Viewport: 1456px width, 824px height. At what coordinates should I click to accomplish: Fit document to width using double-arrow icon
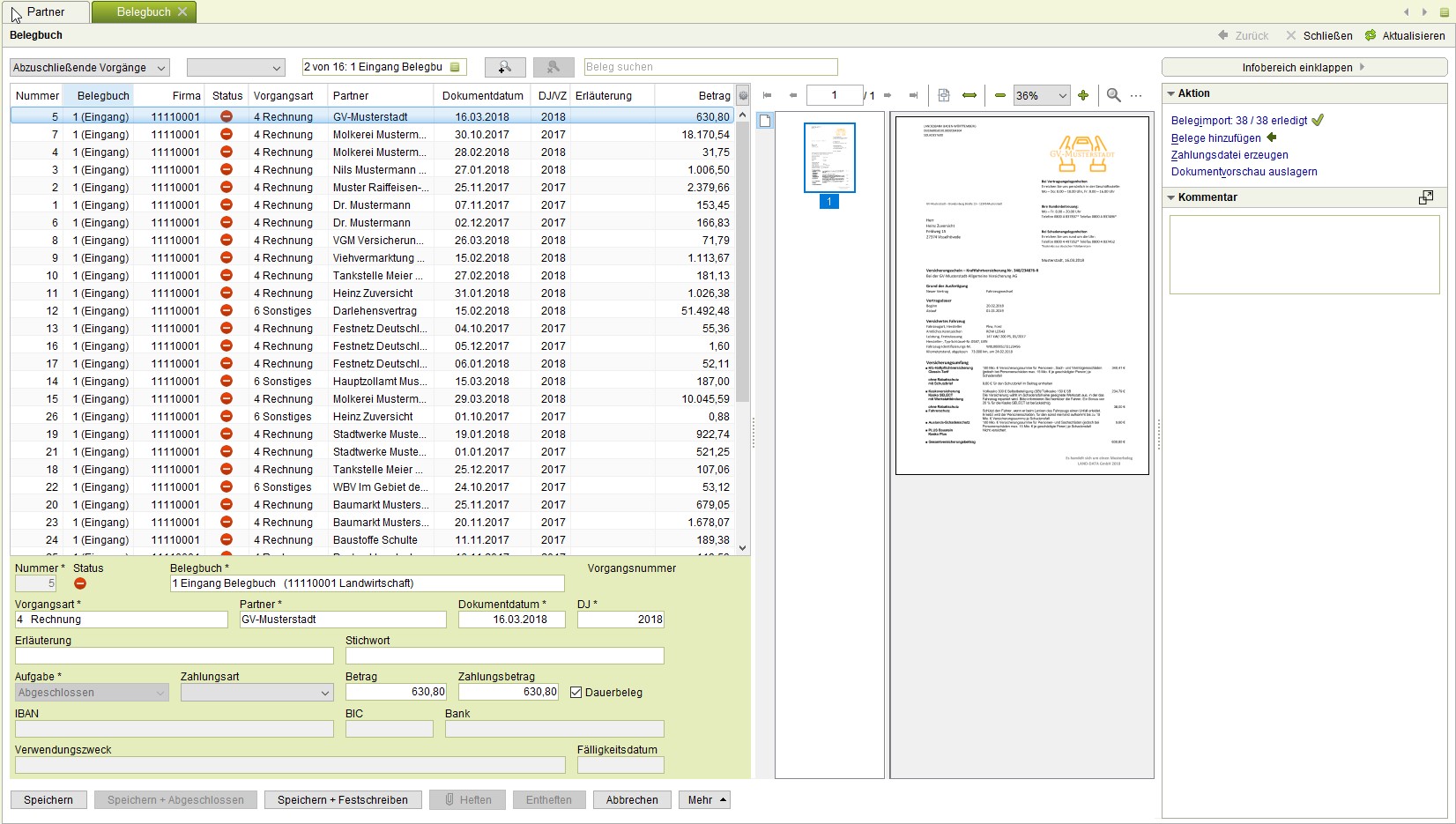[x=969, y=95]
